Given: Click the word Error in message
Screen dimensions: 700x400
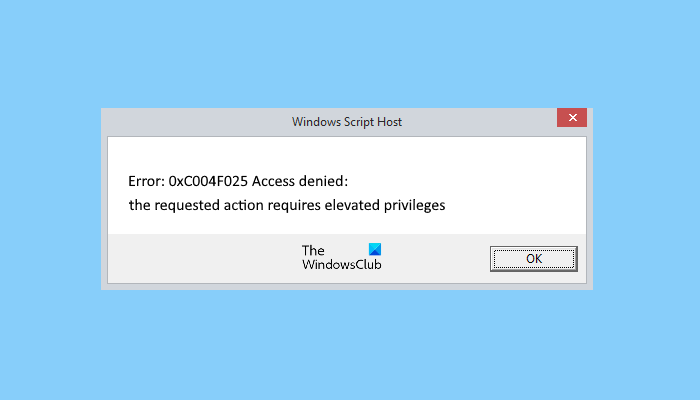Looking at the screenshot, I should click(x=145, y=180).
